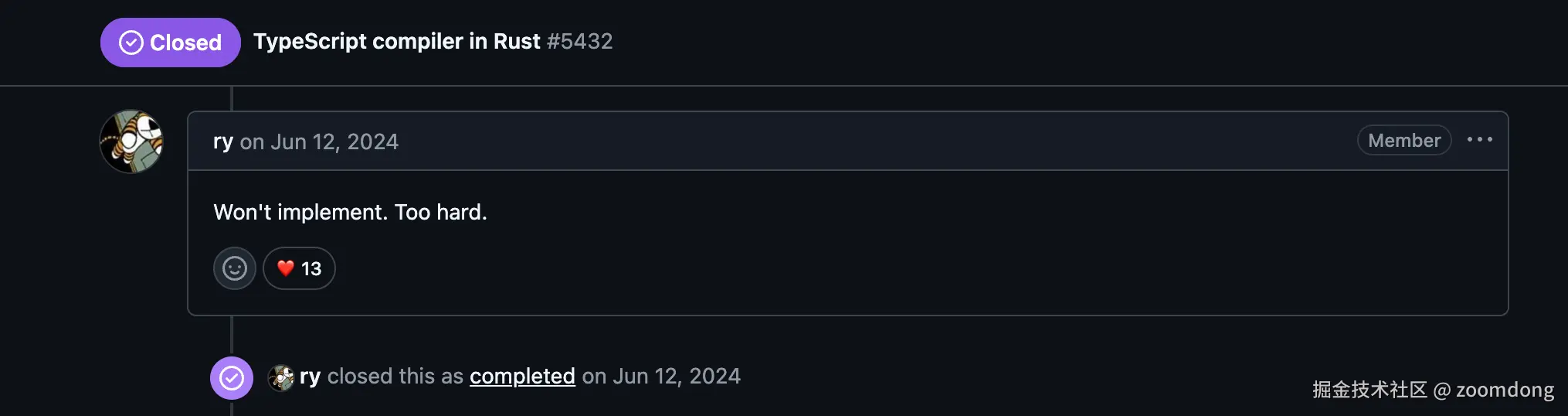Click the closed this as text in the timeline
Screen dimensions: 1568x416
(x=395, y=377)
